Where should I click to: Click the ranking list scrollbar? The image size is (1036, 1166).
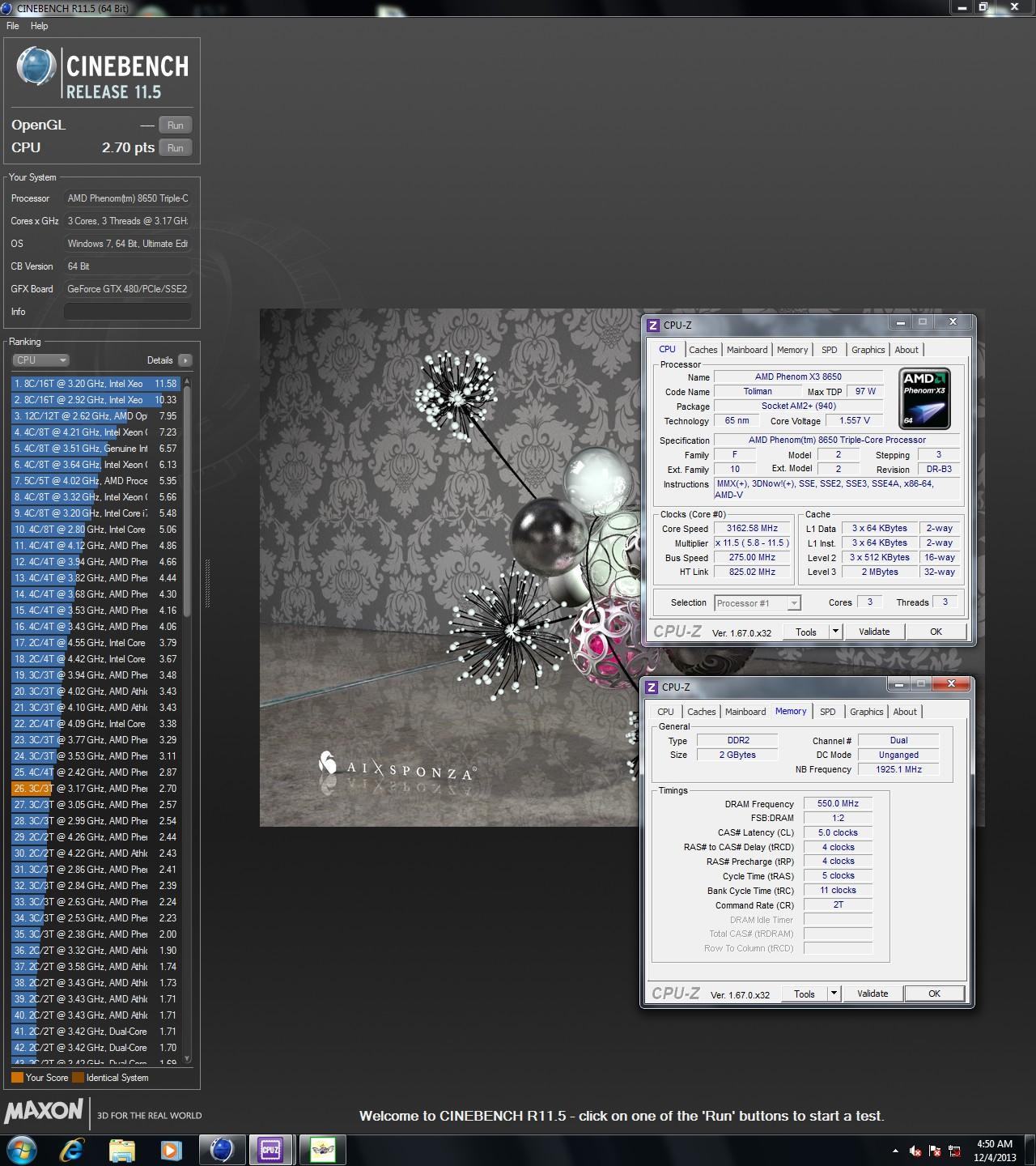(188, 502)
